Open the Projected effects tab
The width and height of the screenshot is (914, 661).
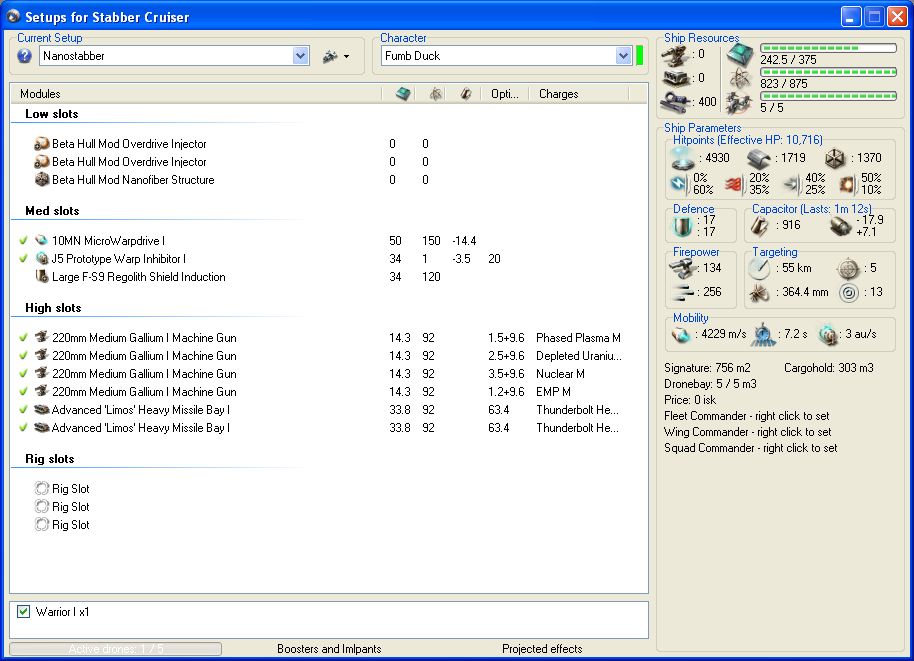(542, 649)
